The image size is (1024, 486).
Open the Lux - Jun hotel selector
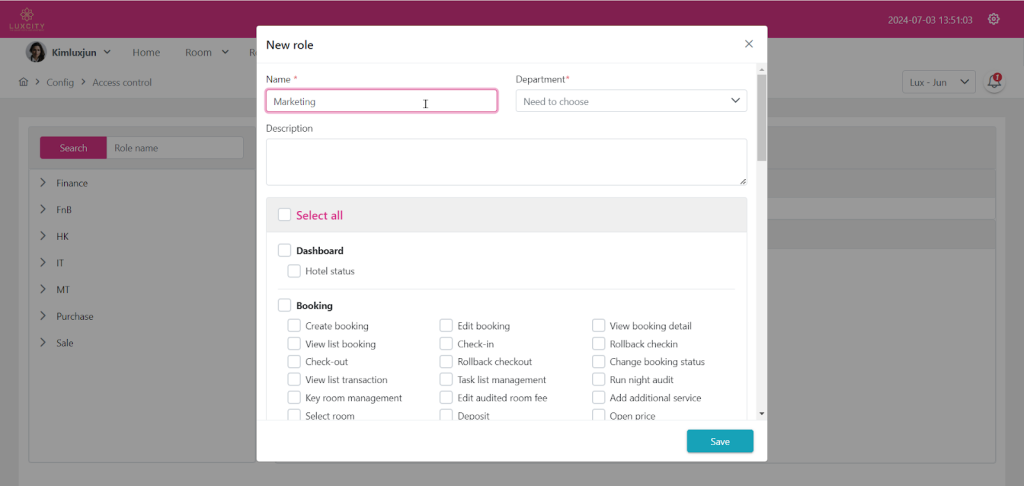click(938, 82)
